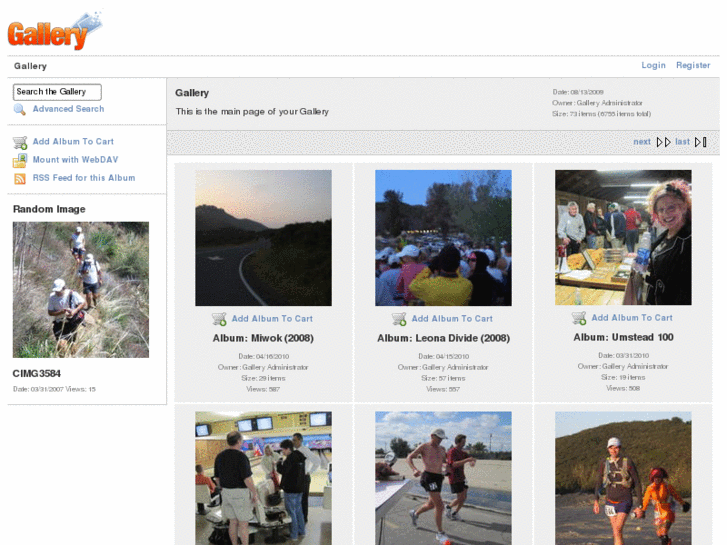This screenshot has height=545, width=727.
Task: Click the double-triangle next page icon
Action: [664, 142]
